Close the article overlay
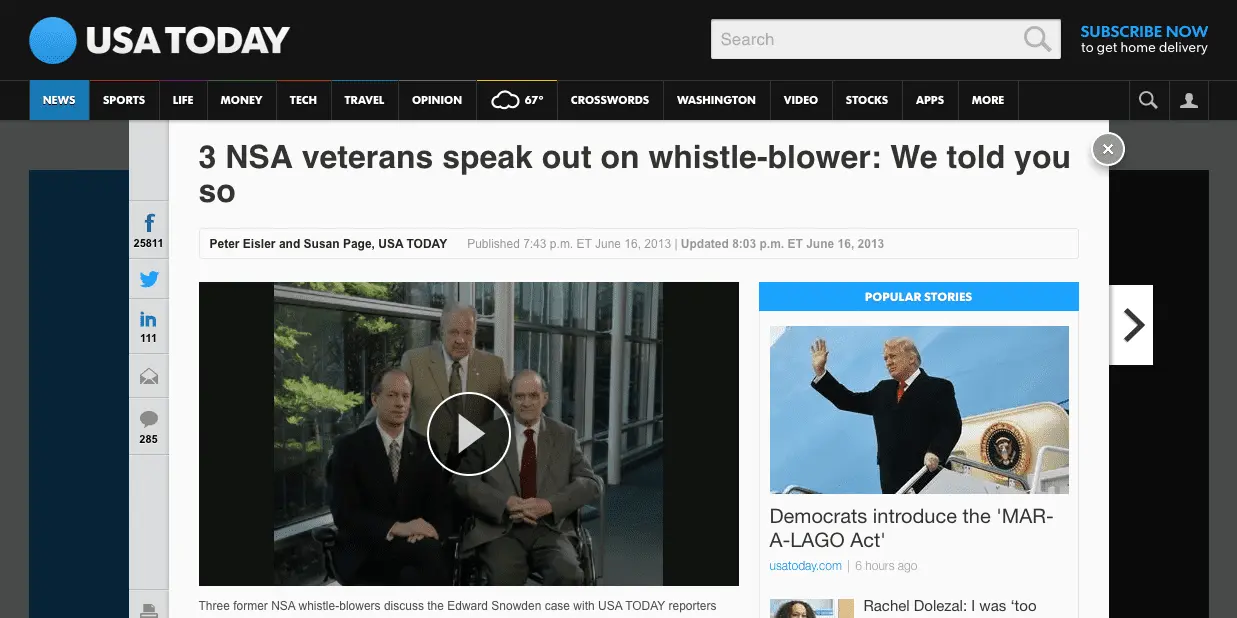This screenshot has width=1237, height=618. tap(1107, 149)
